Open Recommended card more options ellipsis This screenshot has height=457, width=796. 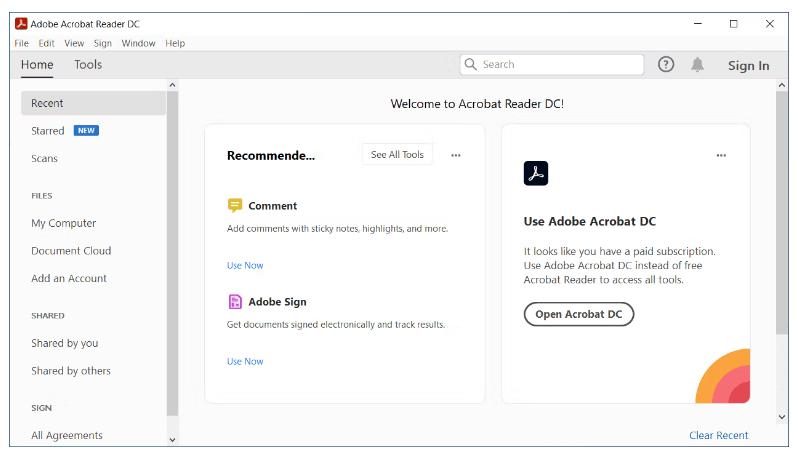(x=456, y=155)
